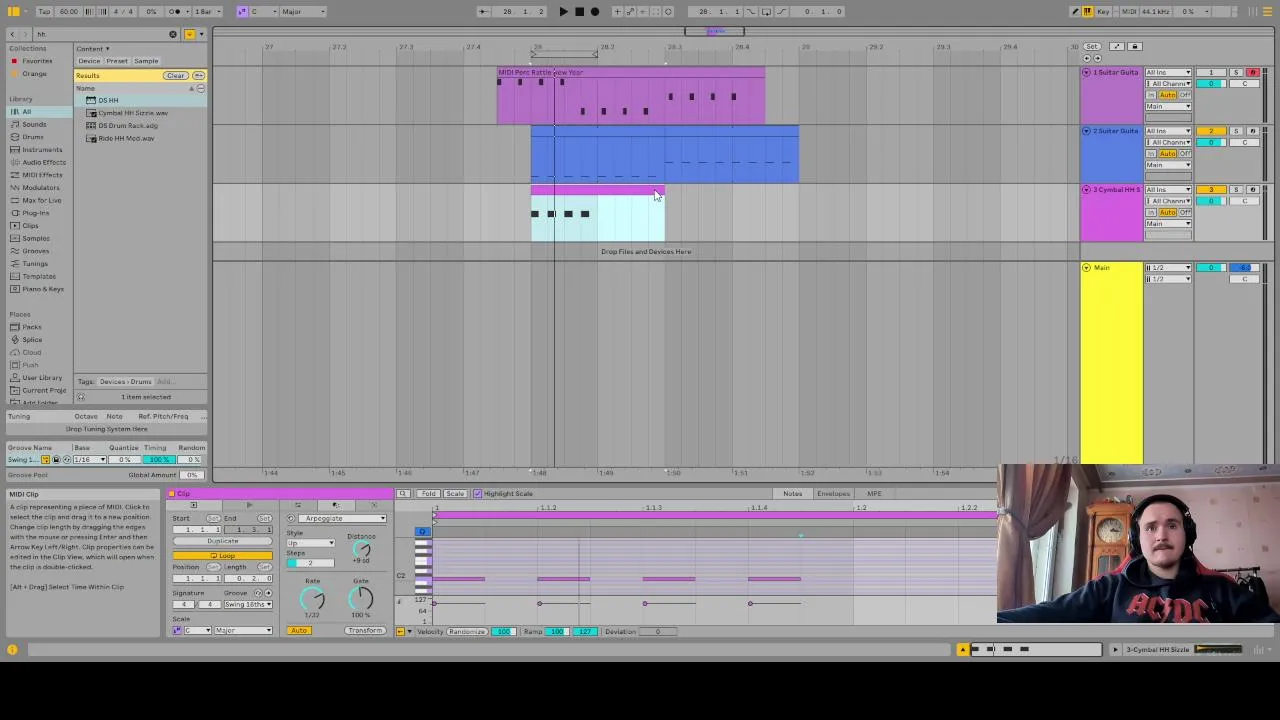
Task: Click the Duplicate clip button
Action: click(x=222, y=542)
